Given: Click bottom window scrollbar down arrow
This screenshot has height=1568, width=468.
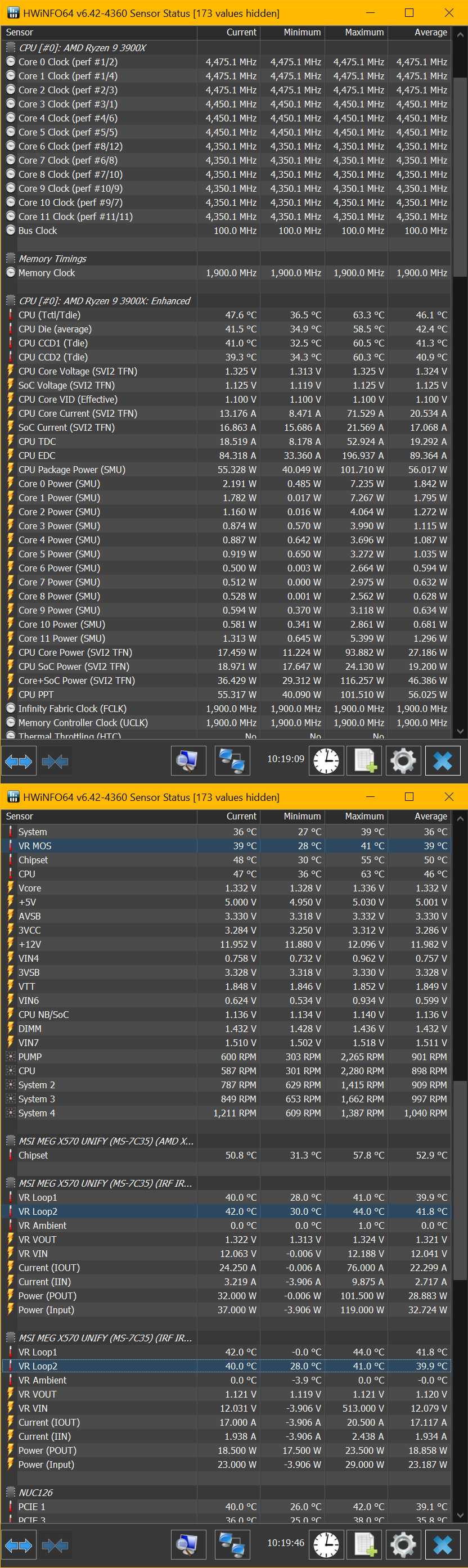Looking at the screenshot, I should [460, 1516].
